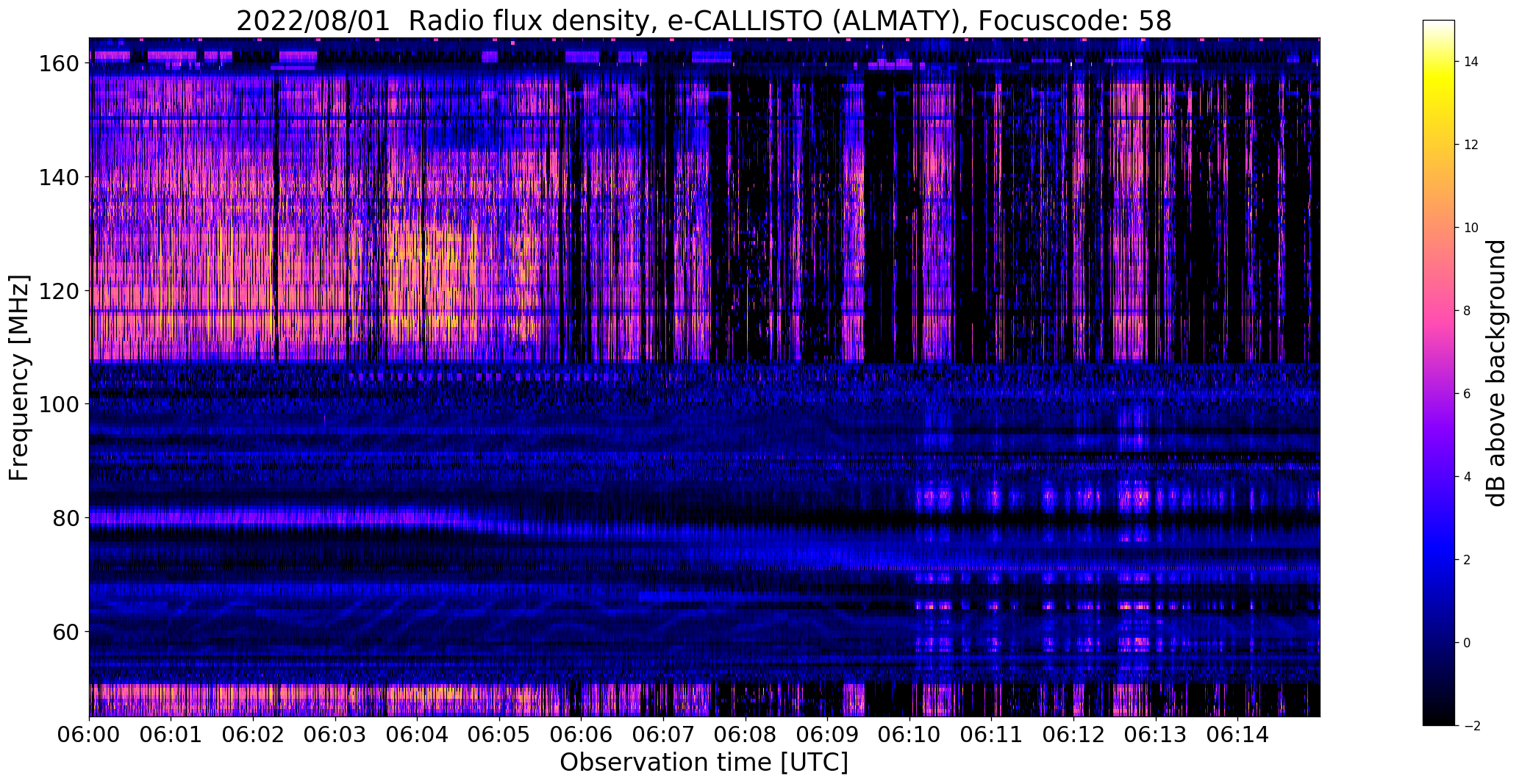Click the 06:14 time tick label

click(1237, 734)
